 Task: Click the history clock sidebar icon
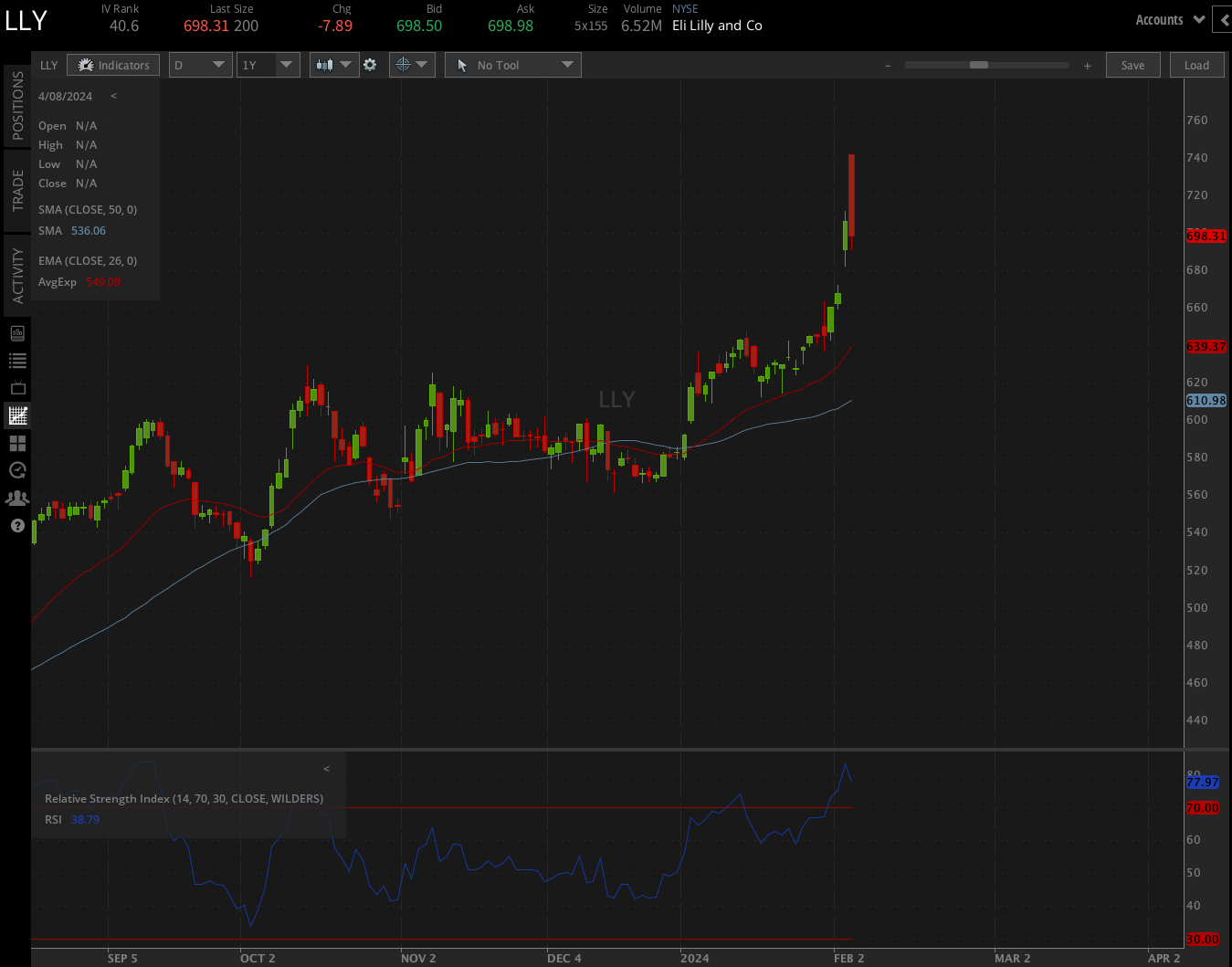(x=17, y=470)
